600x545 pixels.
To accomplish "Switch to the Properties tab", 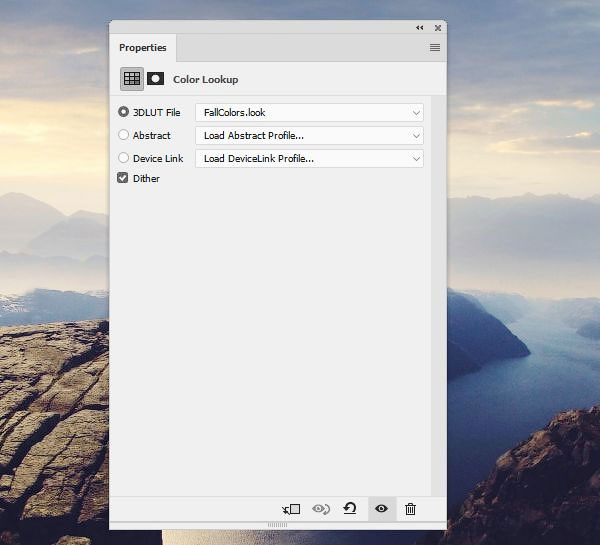I will [143, 47].
